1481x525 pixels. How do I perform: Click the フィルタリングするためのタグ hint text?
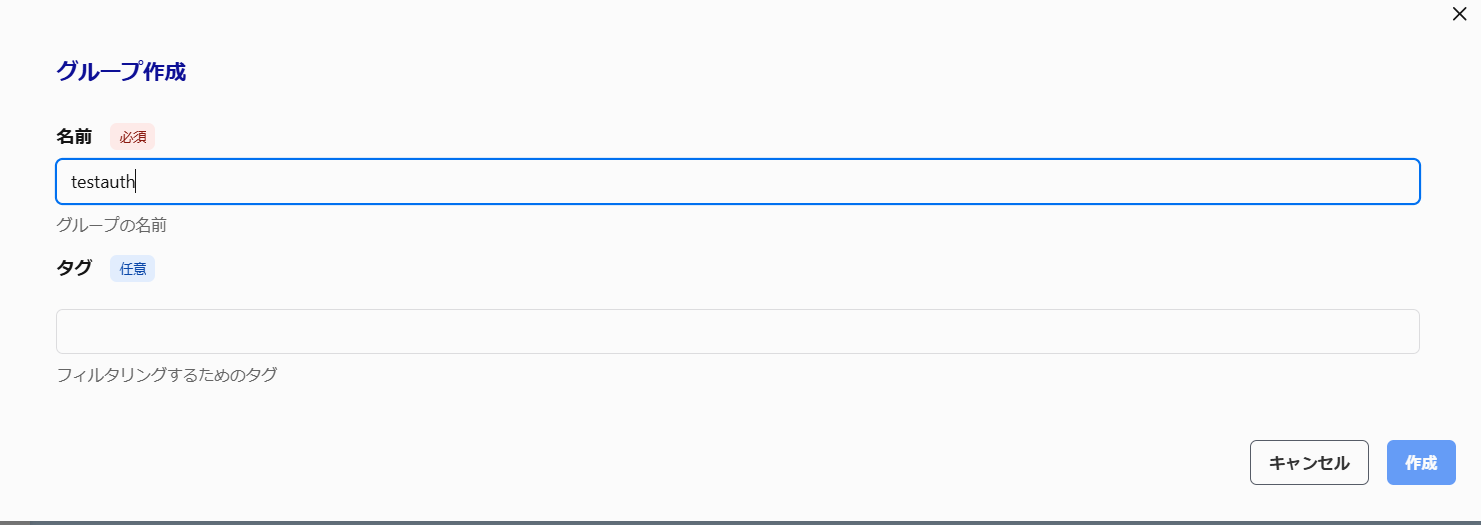(x=166, y=376)
